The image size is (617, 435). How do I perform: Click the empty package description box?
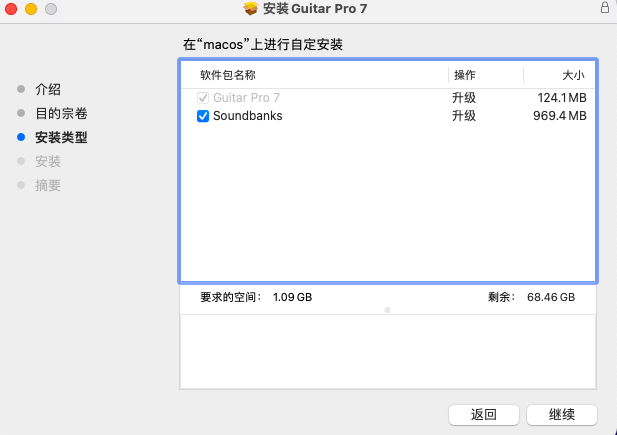[x=387, y=352]
